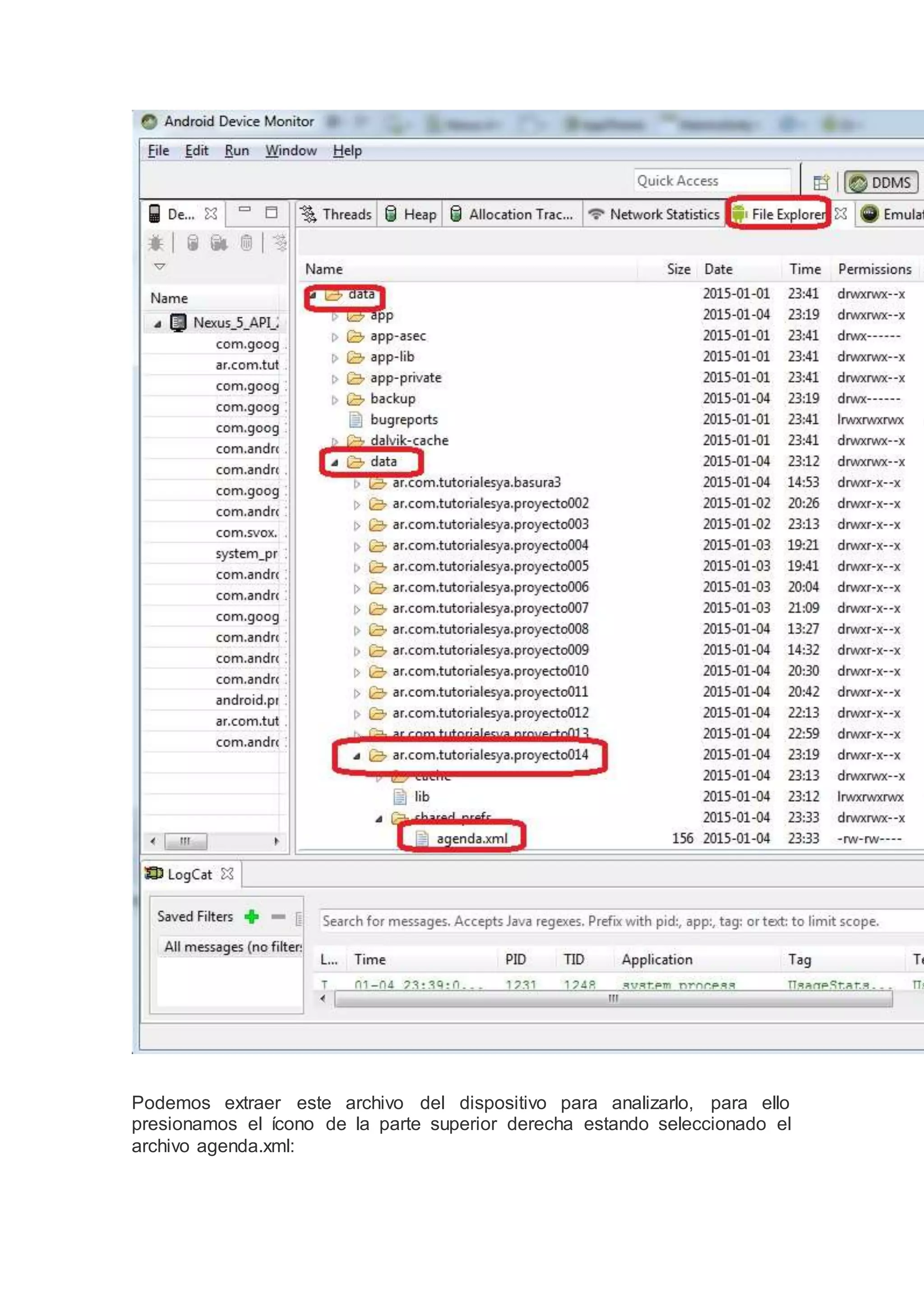924x1307 pixels.
Task: Click the Cause GC trash icon
Action: [246, 243]
